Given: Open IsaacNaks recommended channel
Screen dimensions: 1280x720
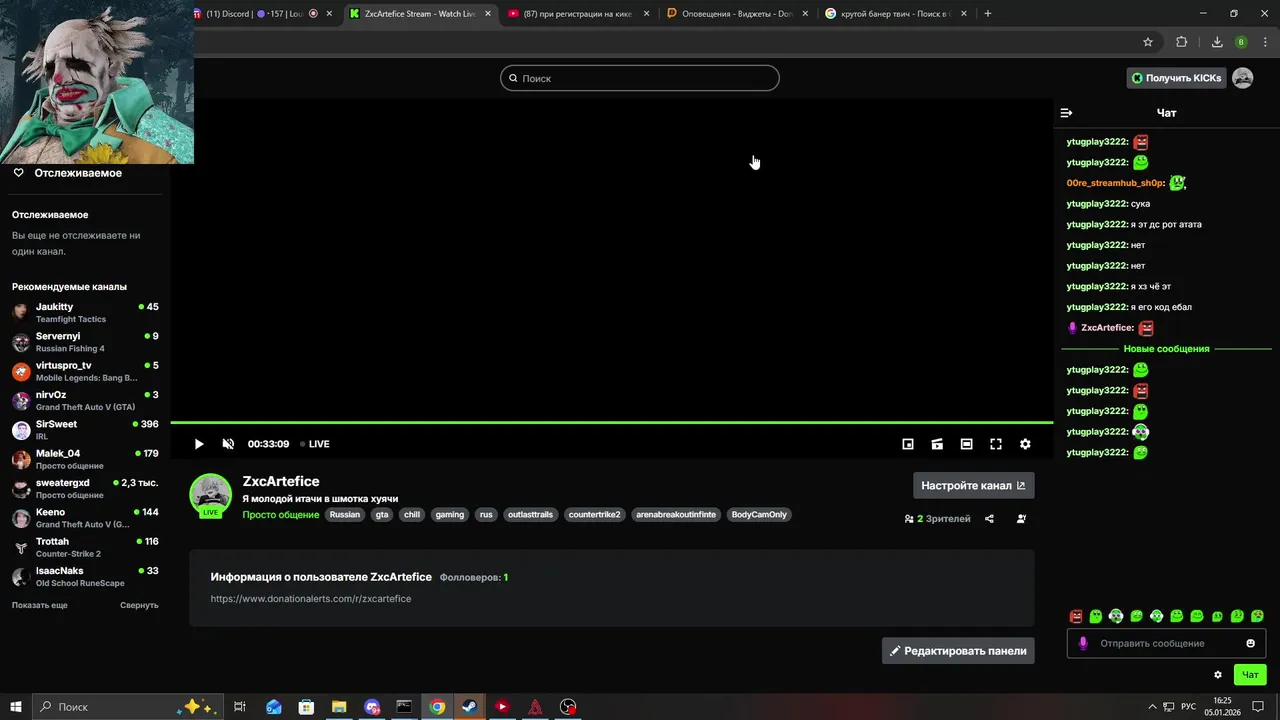Looking at the screenshot, I should click(x=85, y=576).
